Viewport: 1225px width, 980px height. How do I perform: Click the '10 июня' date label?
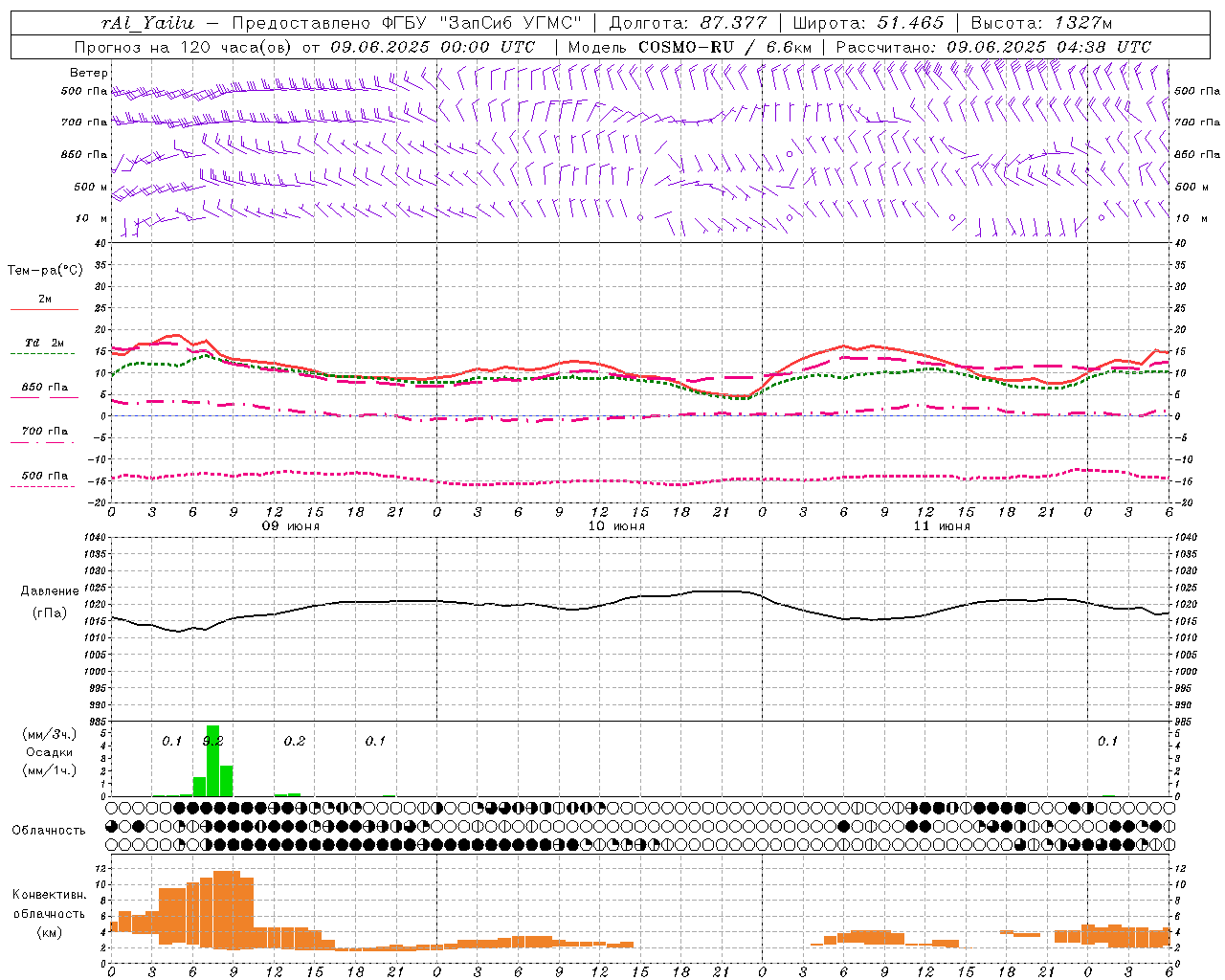click(616, 526)
